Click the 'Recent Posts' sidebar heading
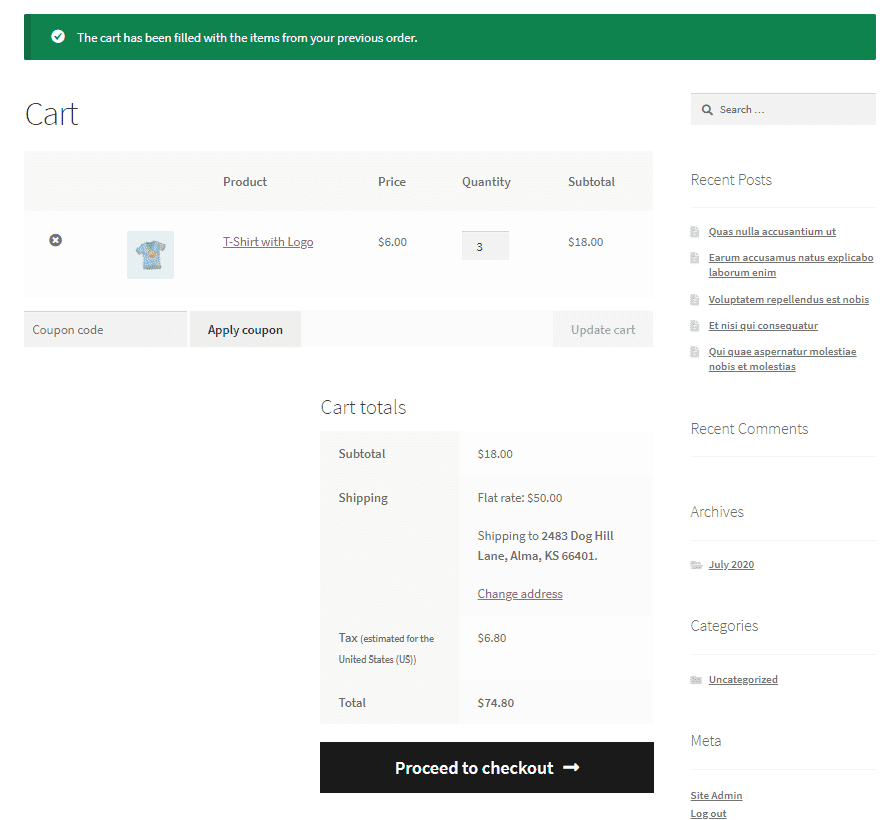This screenshot has height=820, width=895. pyautogui.click(x=731, y=180)
